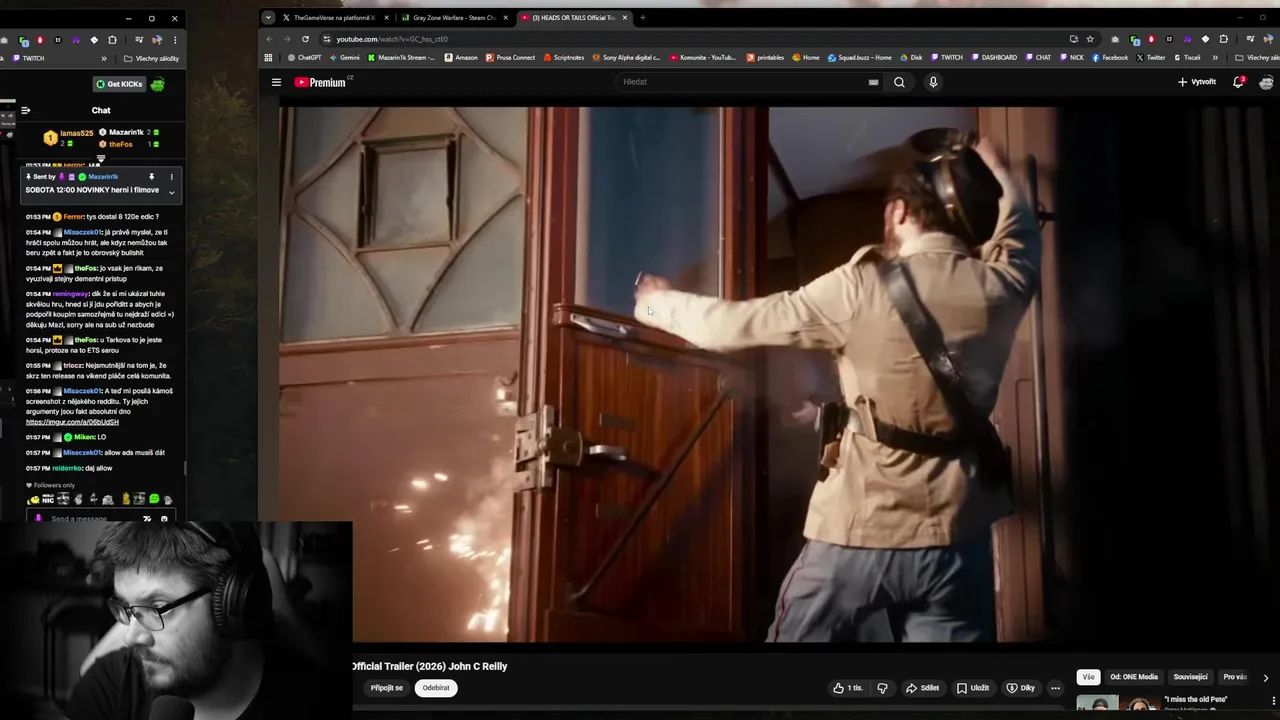Click the youtube.com address bar
This screenshot has width=1280, height=720.
click(x=700, y=39)
